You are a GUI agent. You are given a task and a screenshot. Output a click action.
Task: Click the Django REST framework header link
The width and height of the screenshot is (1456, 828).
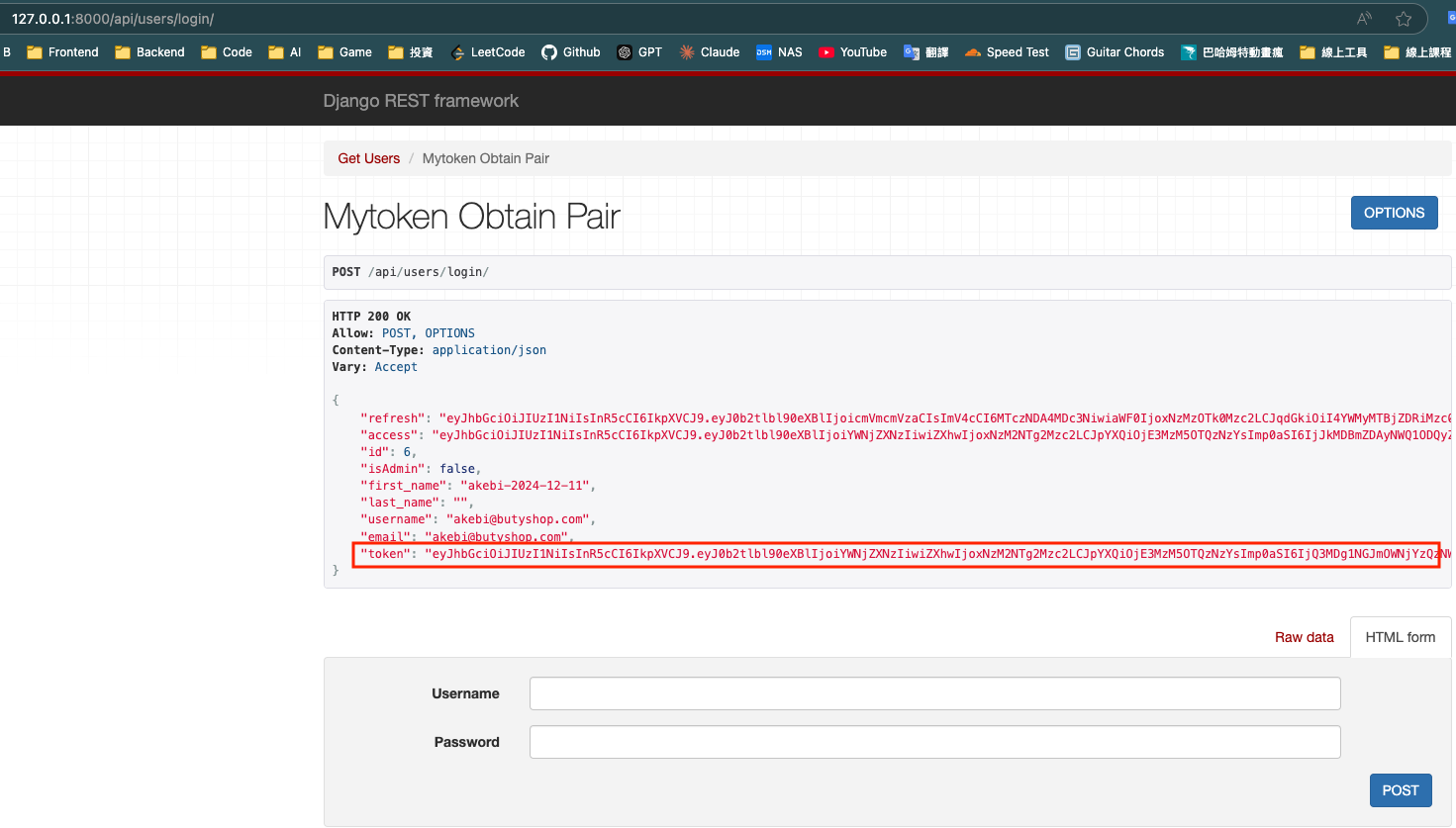(x=421, y=101)
